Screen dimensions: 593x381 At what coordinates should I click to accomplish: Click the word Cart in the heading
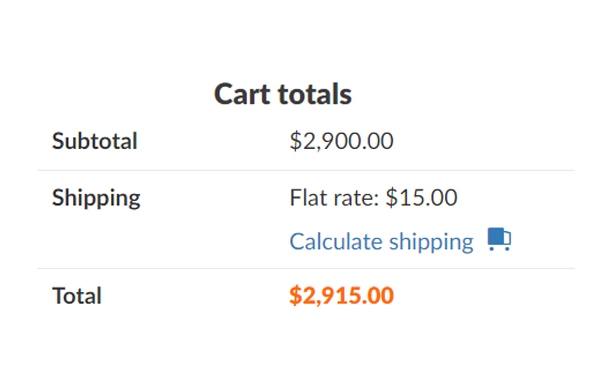pos(243,94)
